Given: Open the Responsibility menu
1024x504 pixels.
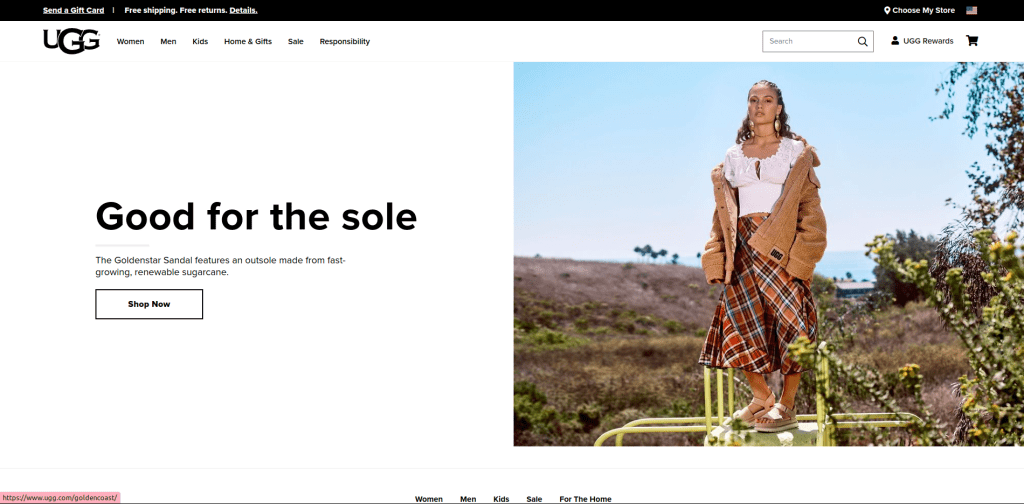Looking at the screenshot, I should click(x=344, y=41).
